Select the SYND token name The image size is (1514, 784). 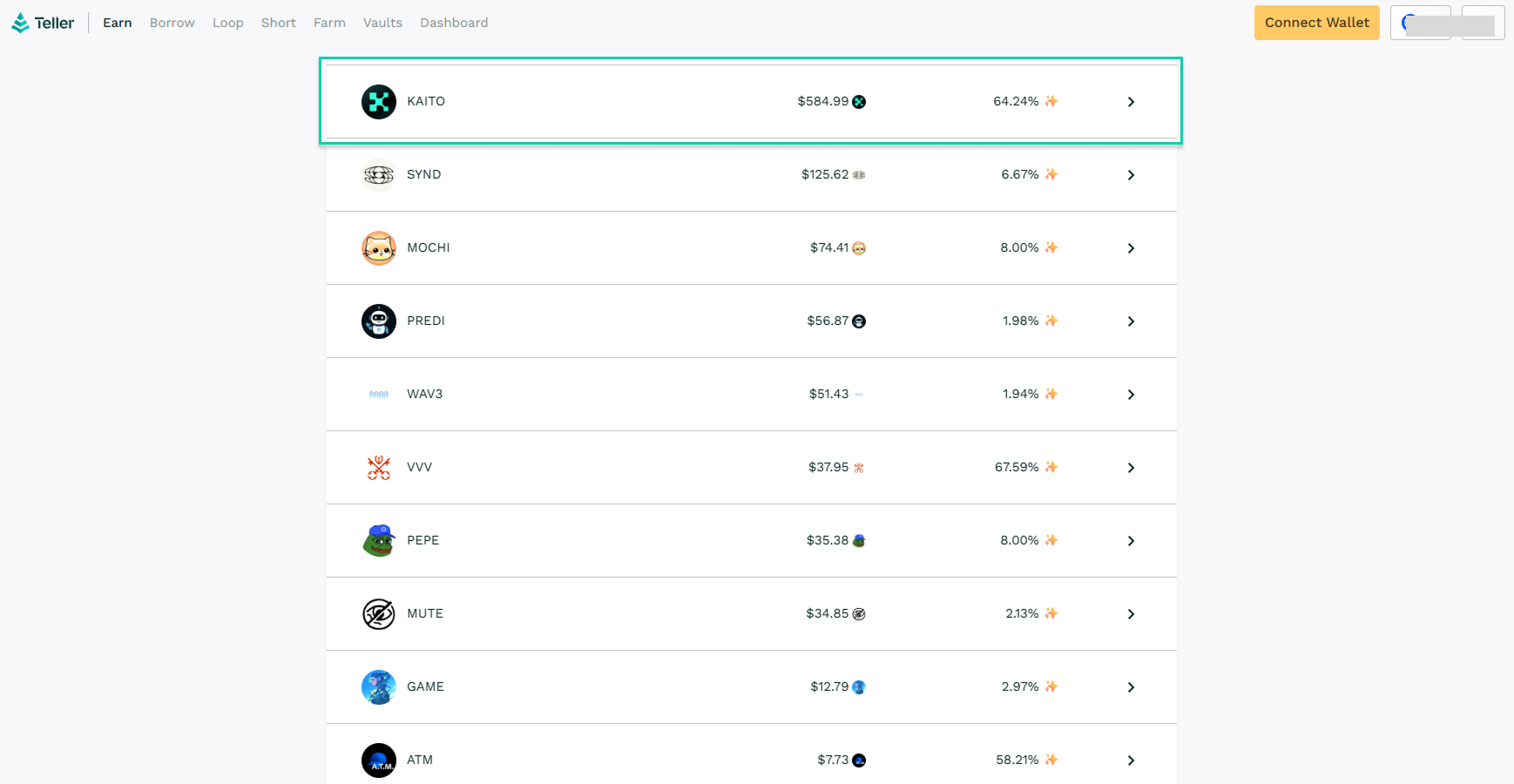pos(424,174)
